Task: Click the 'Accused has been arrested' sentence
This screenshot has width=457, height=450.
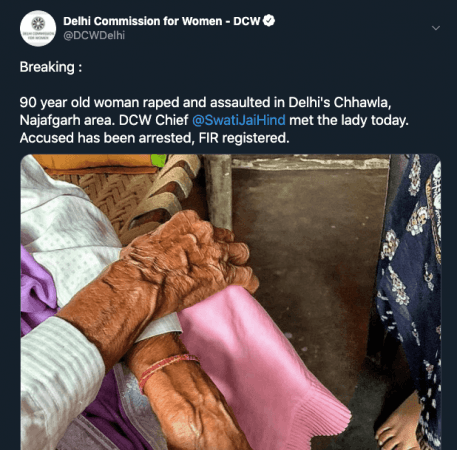Action: pos(154,138)
